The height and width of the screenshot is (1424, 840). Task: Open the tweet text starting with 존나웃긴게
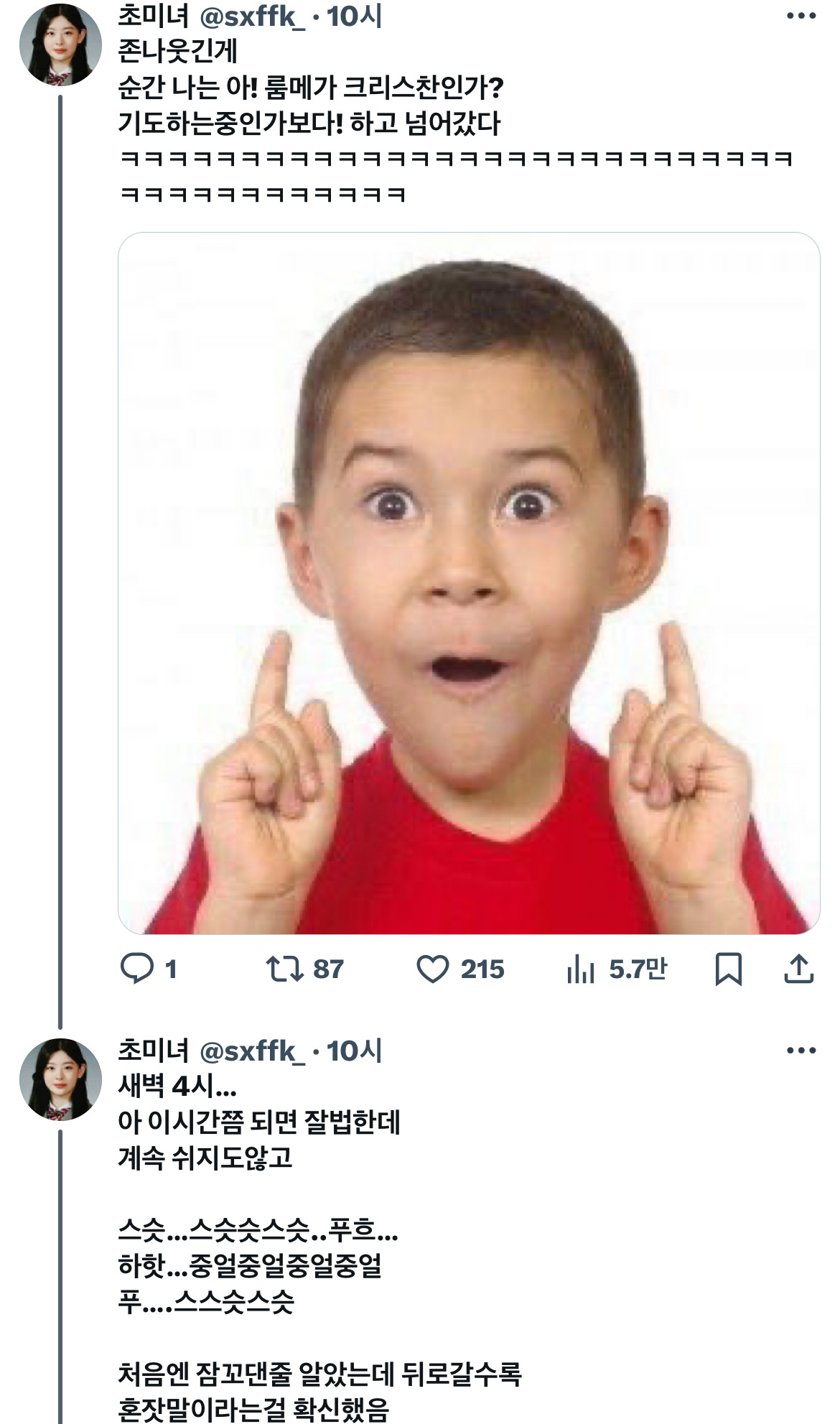coord(457,123)
